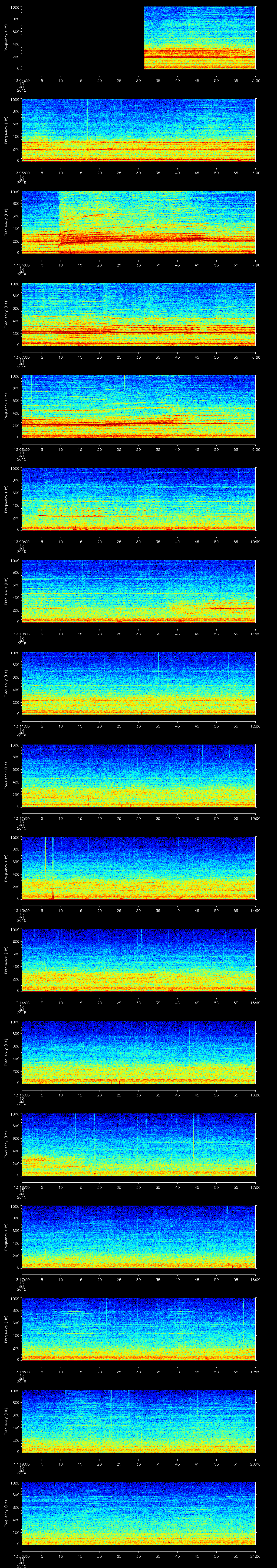This screenshot has width=277, height=1568.
Task: Click the '11:00' end time label
Action: click(x=256, y=634)
